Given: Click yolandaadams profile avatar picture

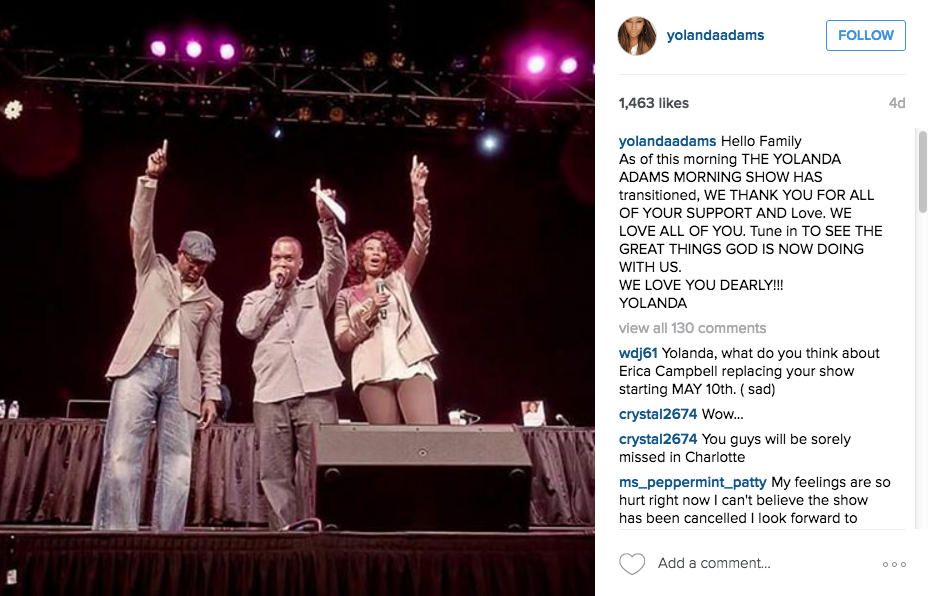Looking at the screenshot, I should point(637,36).
